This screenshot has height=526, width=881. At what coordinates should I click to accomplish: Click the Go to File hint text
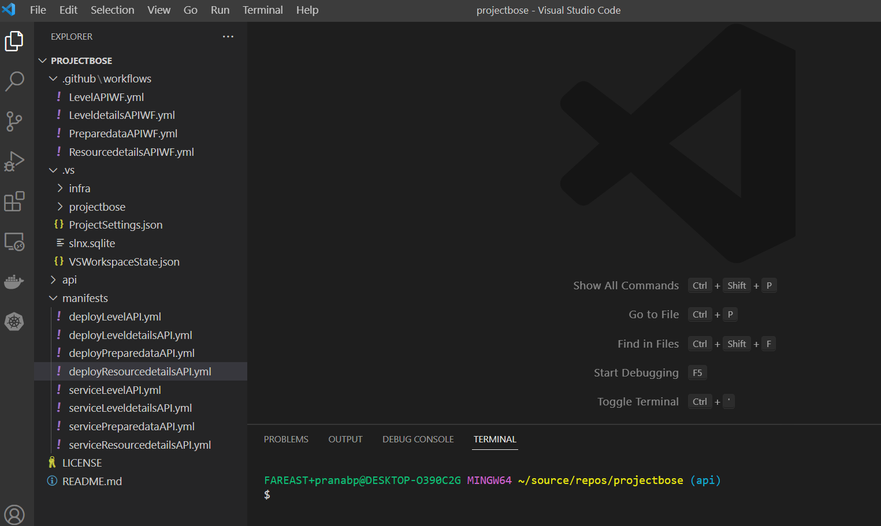[x=653, y=314]
